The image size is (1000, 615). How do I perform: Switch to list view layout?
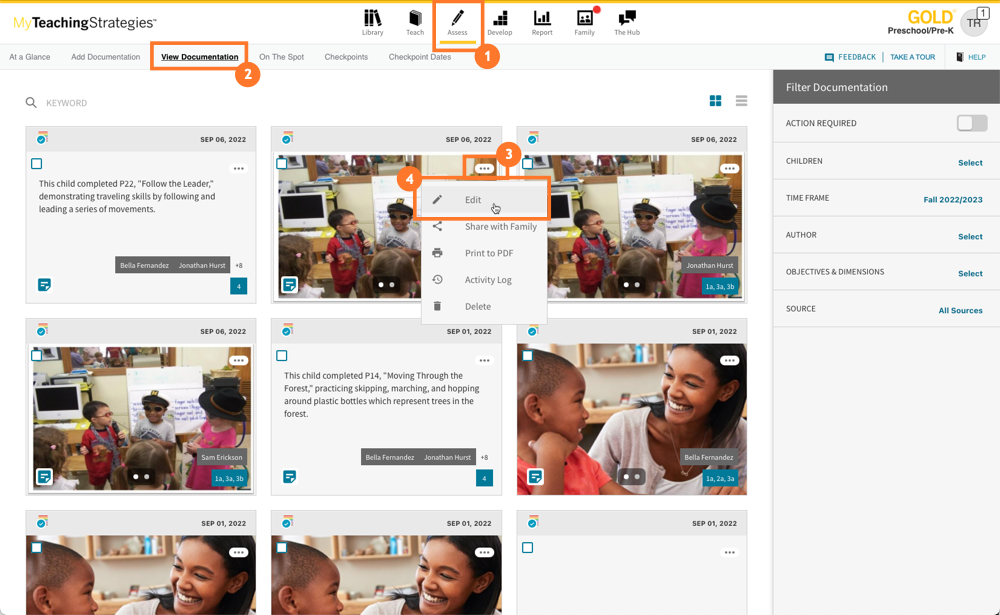coord(741,101)
